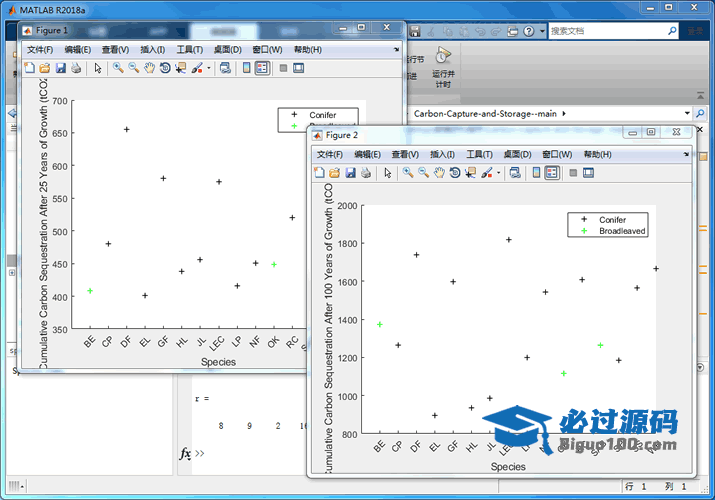Viewport: 715px width, 500px height.
Task: Click Save icon in Figure 1 toolbar
Action: click(x=60, y=68)
